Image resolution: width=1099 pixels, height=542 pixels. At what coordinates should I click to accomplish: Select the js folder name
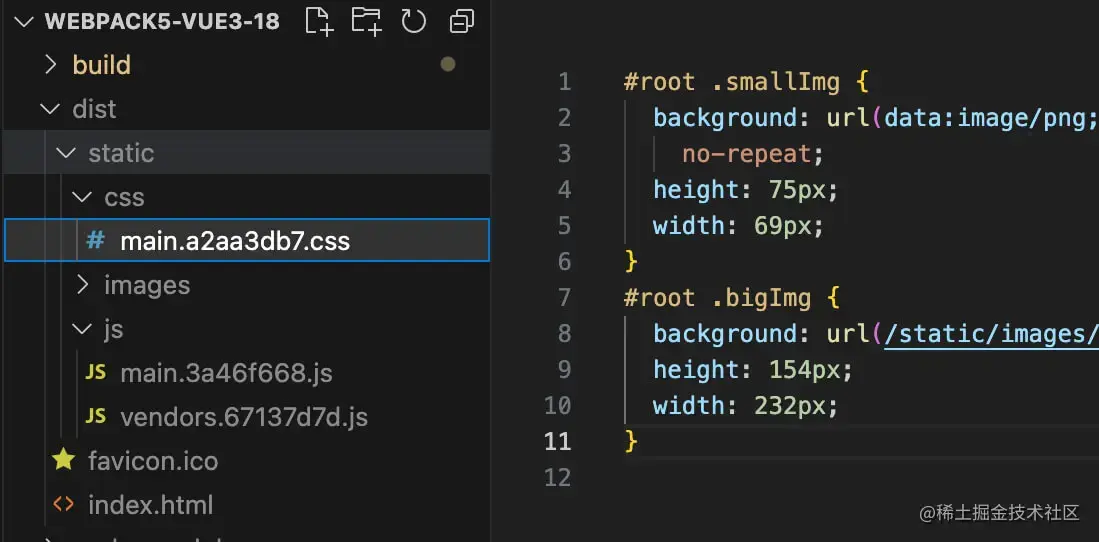pyautogui.click(x=114, y=330)
